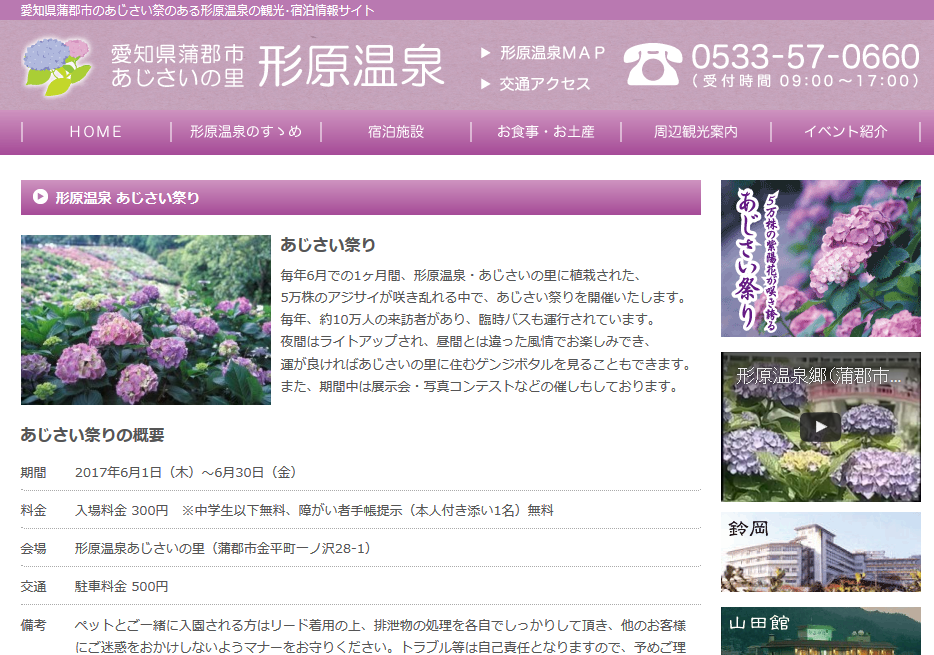Click the 料金 row label
Viewport: 934px width, 655px height.
[33, 510]
